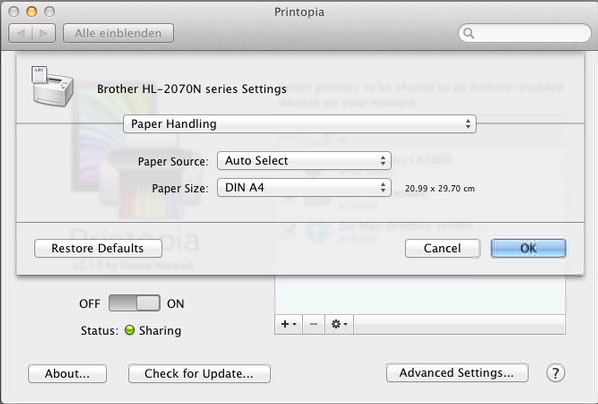Click the Alle einblenden button
598x404 pixels.
tap(118, 33)
